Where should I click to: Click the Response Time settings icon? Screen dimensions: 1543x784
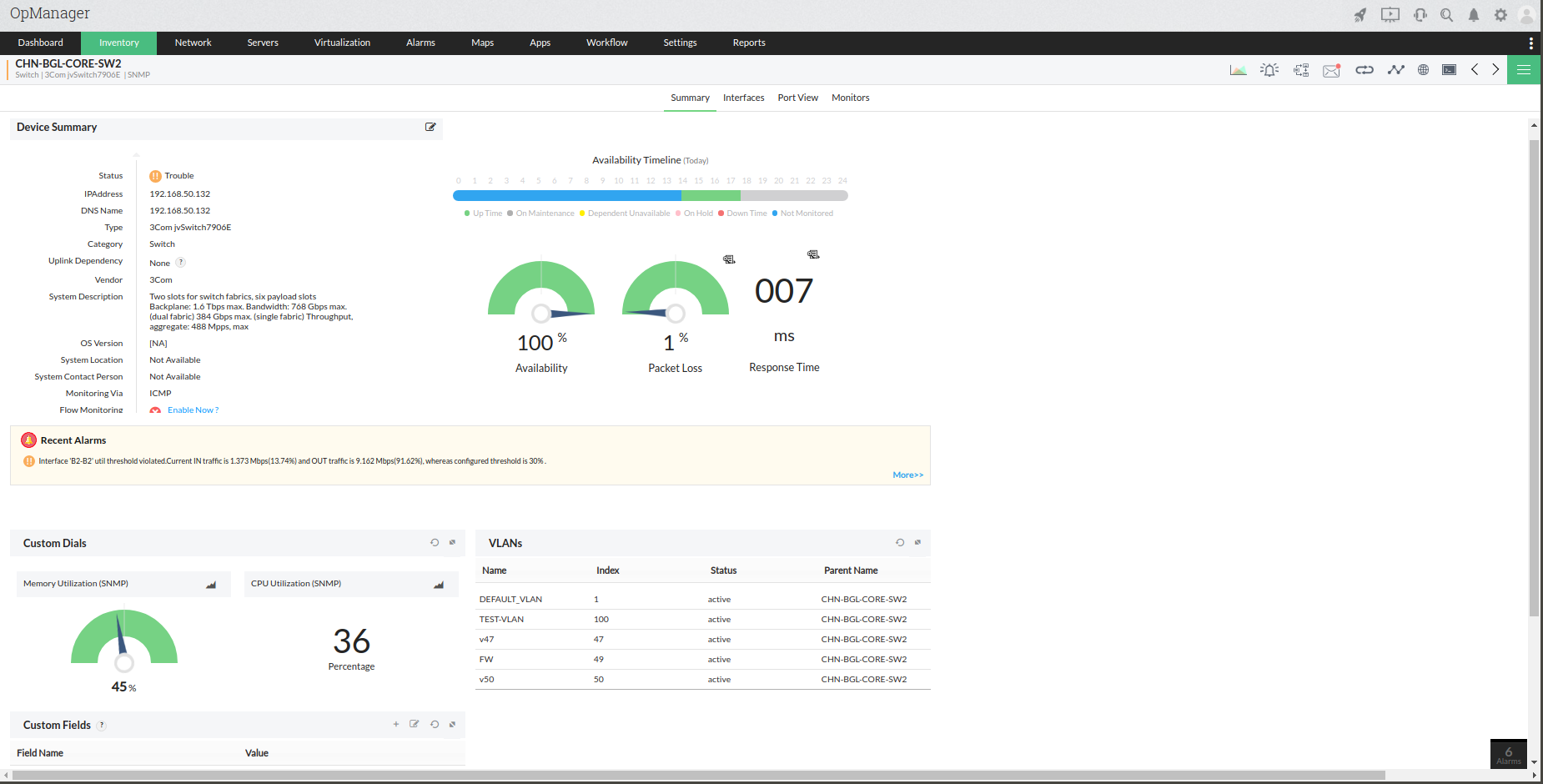[x=813, y=254]
